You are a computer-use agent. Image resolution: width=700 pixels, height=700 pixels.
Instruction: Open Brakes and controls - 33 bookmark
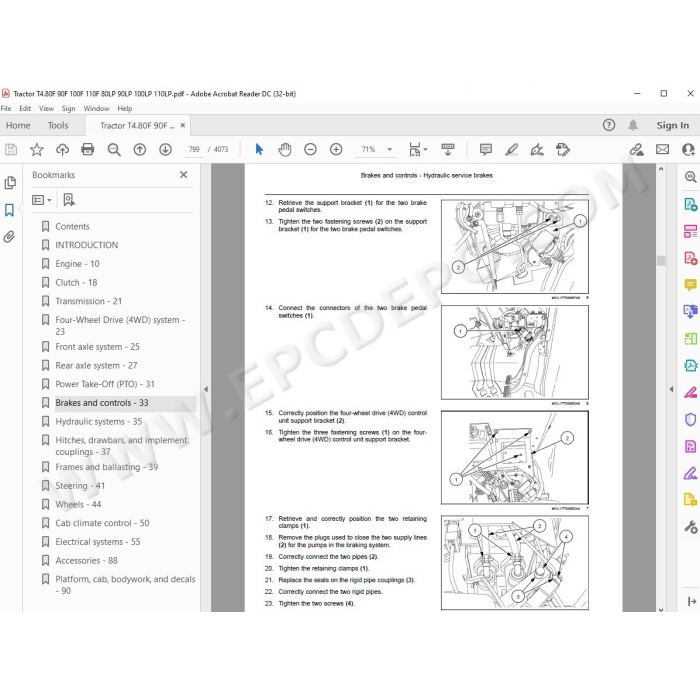(102, 403)
